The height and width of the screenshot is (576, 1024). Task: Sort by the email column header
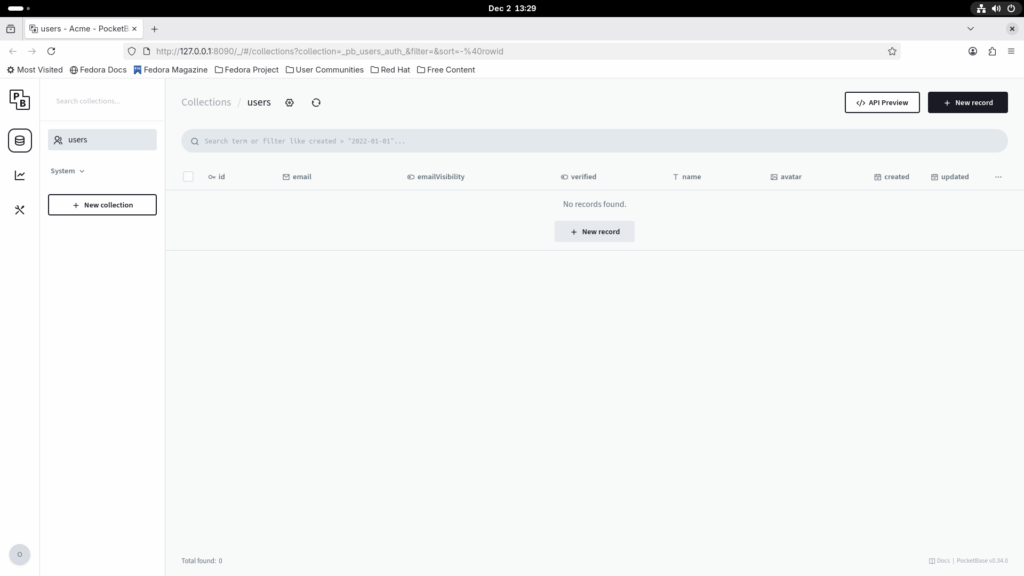(297, 177)
